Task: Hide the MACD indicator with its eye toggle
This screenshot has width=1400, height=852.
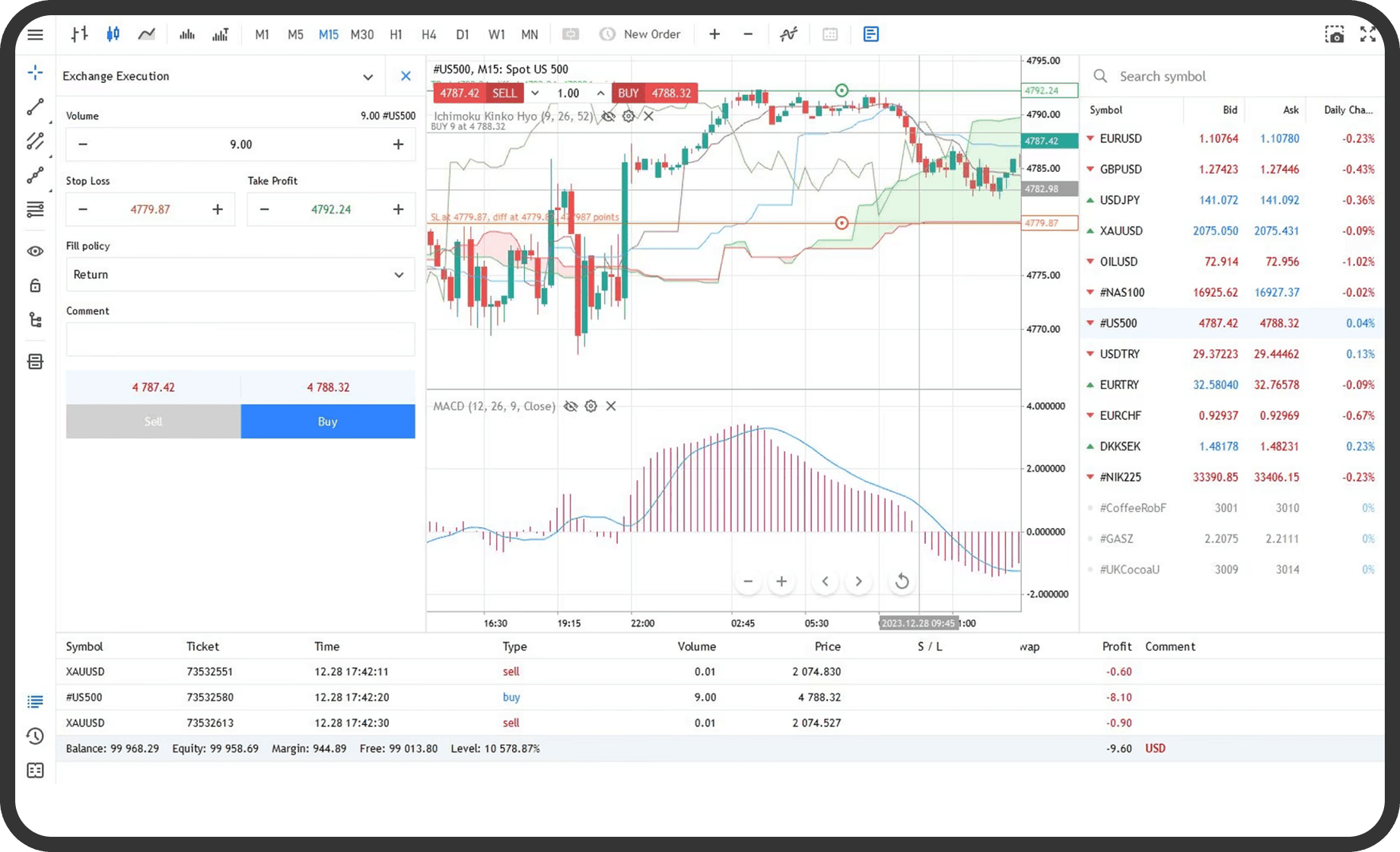Action: coord(571,406)
